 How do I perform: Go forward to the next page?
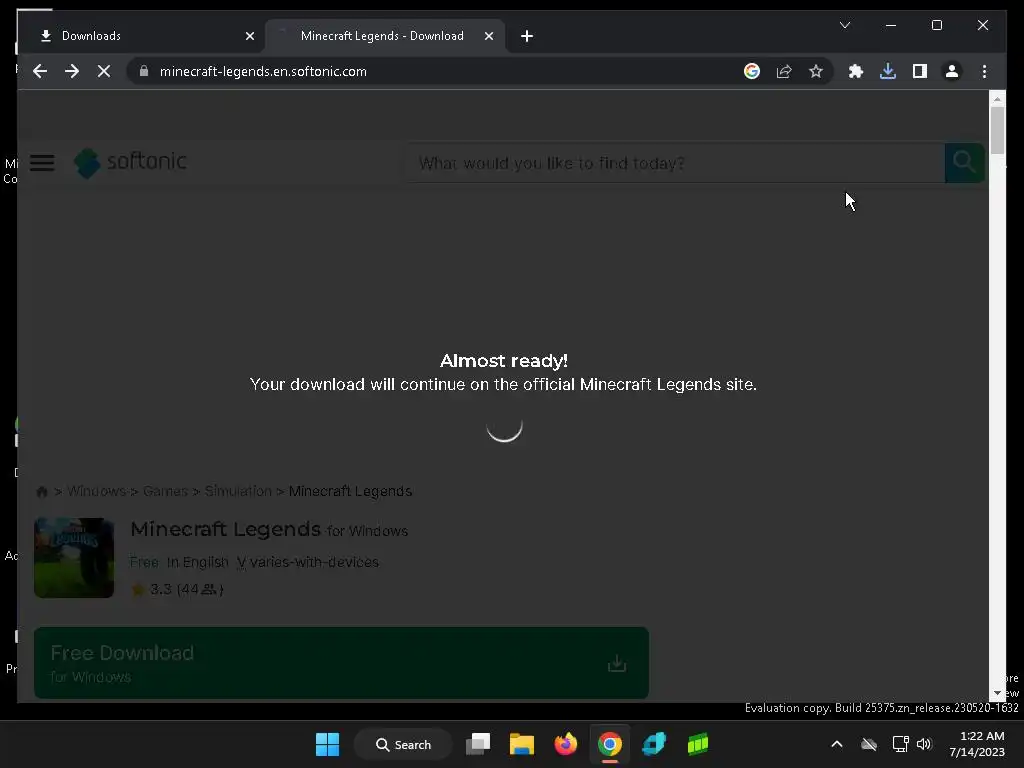72,71
